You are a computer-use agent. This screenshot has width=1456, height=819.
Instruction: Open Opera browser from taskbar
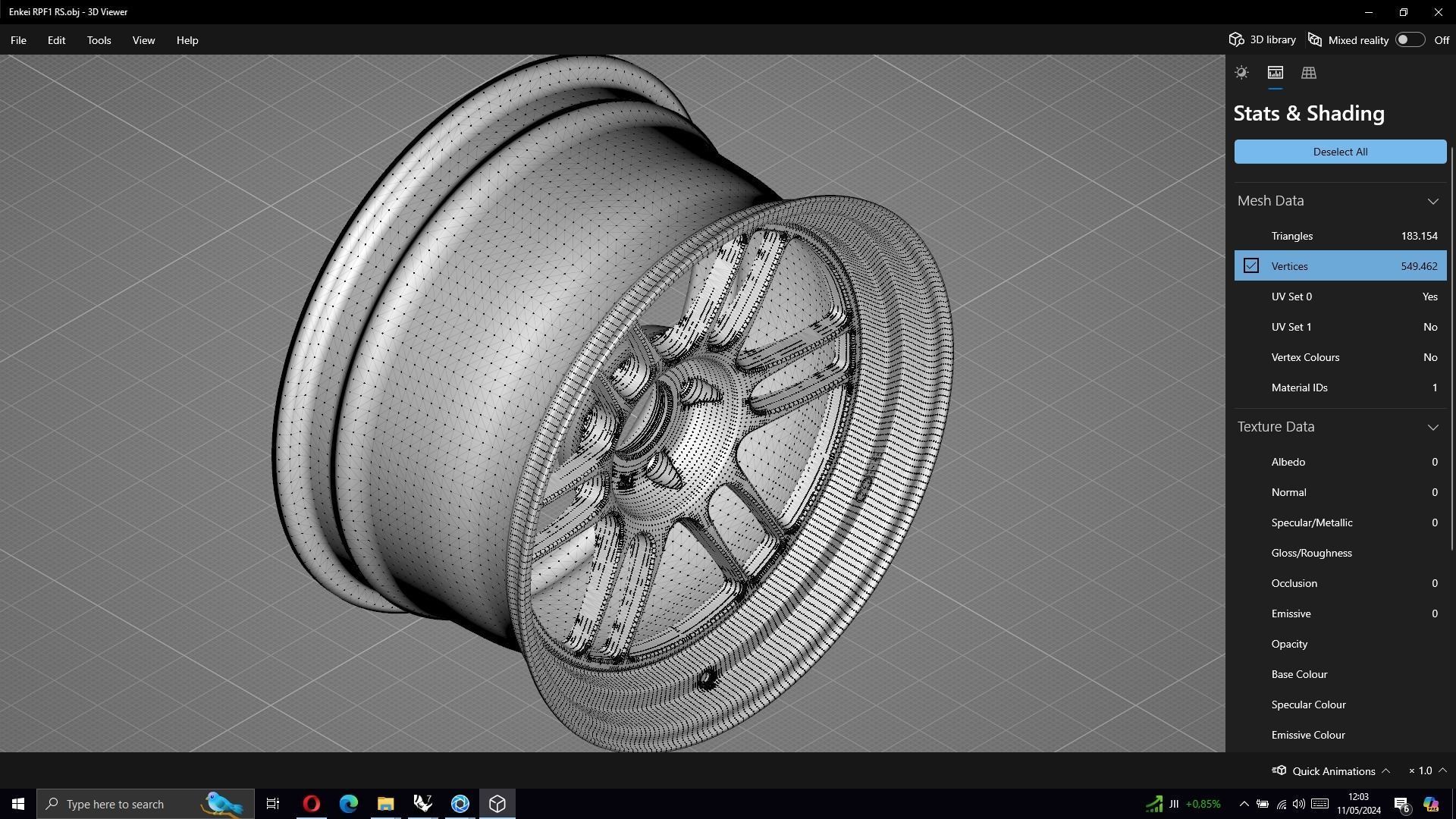point(311,804)
